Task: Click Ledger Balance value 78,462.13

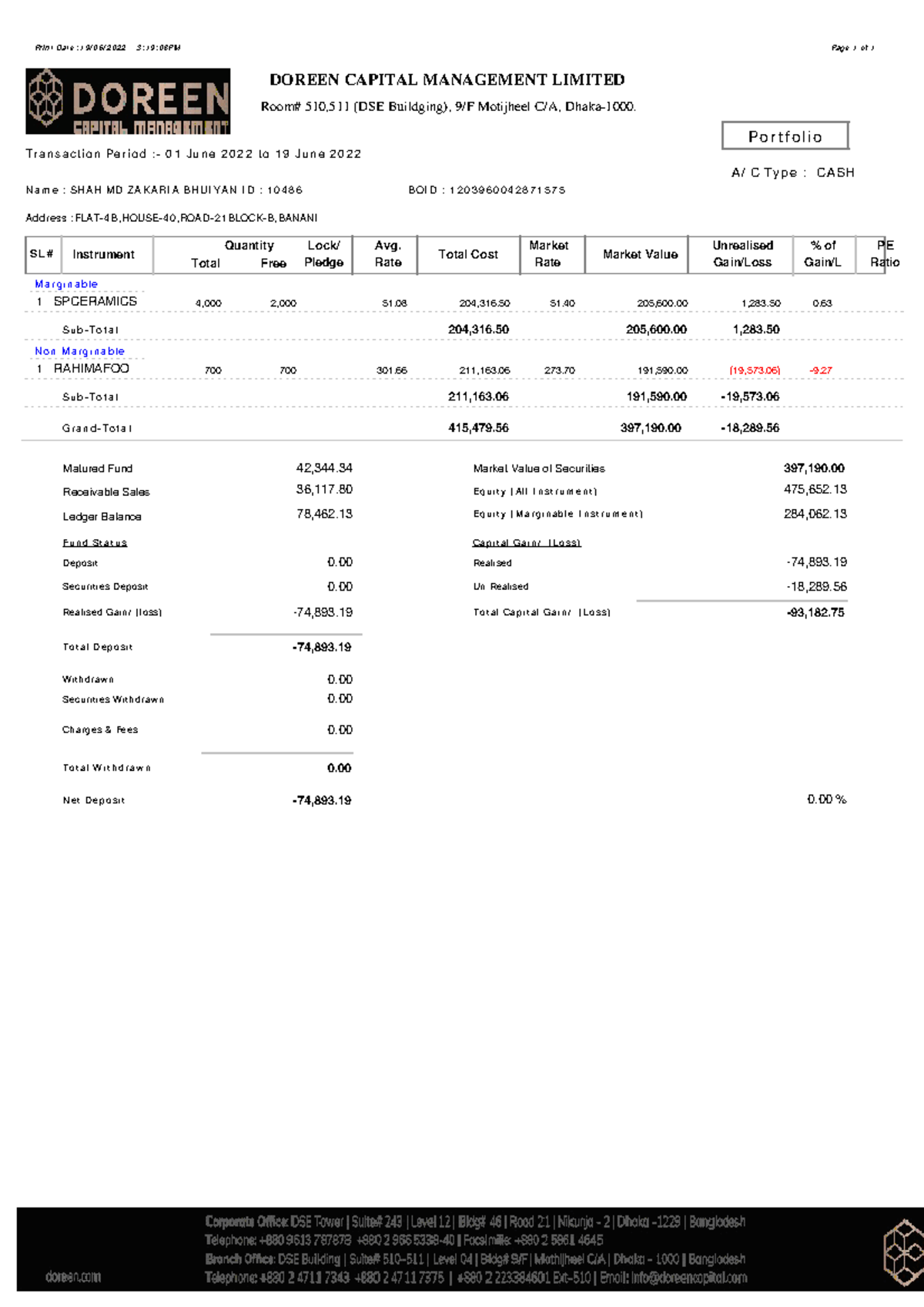Action: tap(324, 514)
